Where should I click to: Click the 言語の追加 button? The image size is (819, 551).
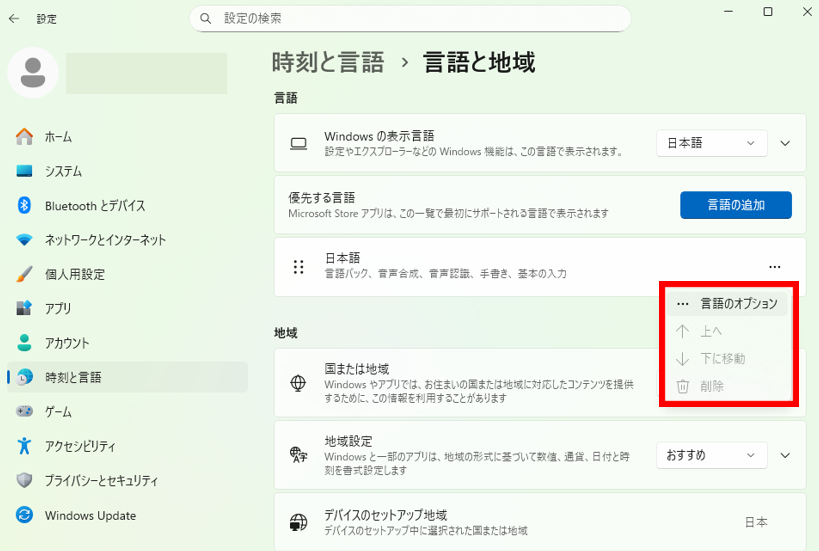(735, 205)
